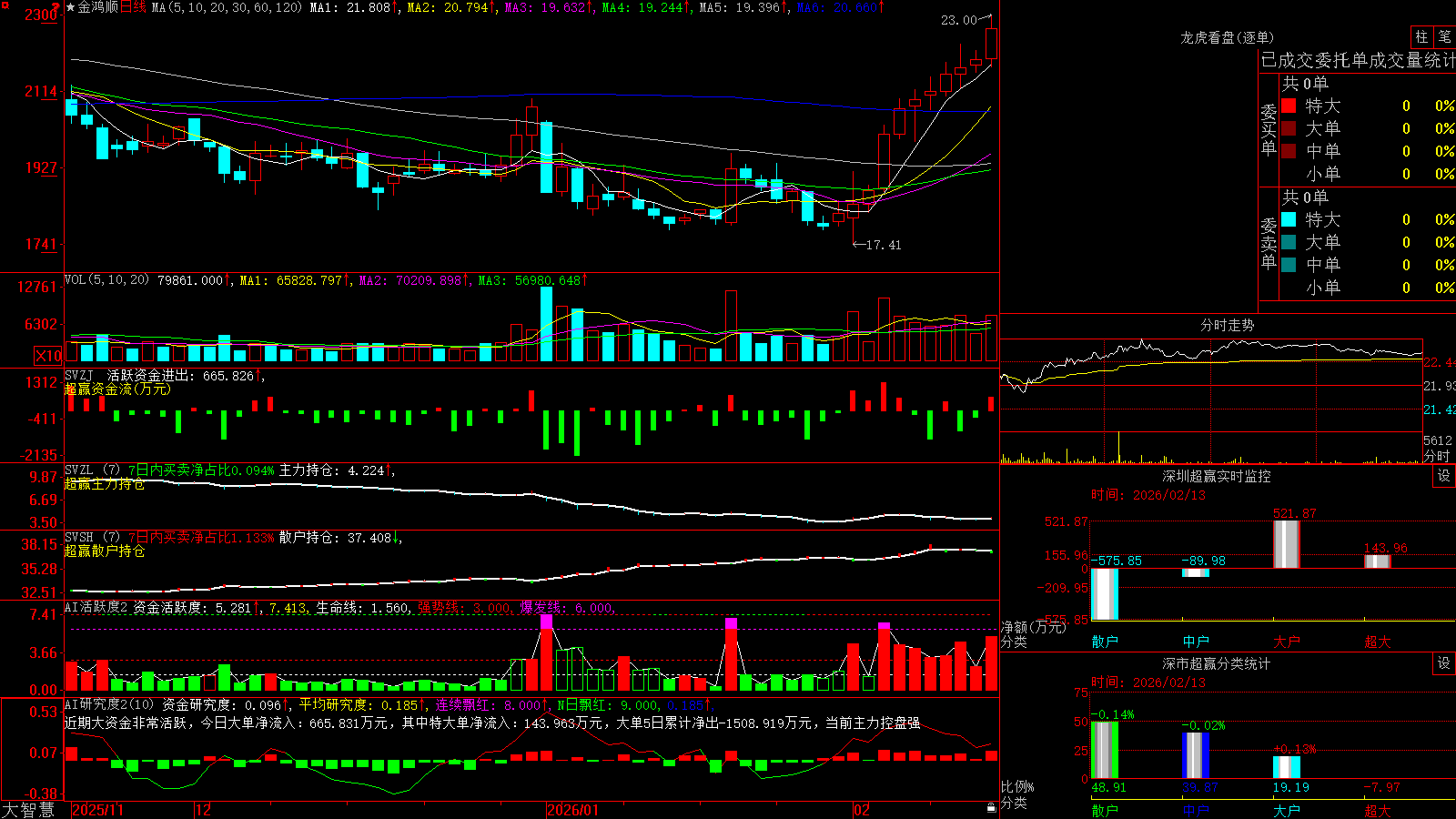Jump to month 12 on the time axis
This screenshot has height=819, width=1456.
point(204,810)
